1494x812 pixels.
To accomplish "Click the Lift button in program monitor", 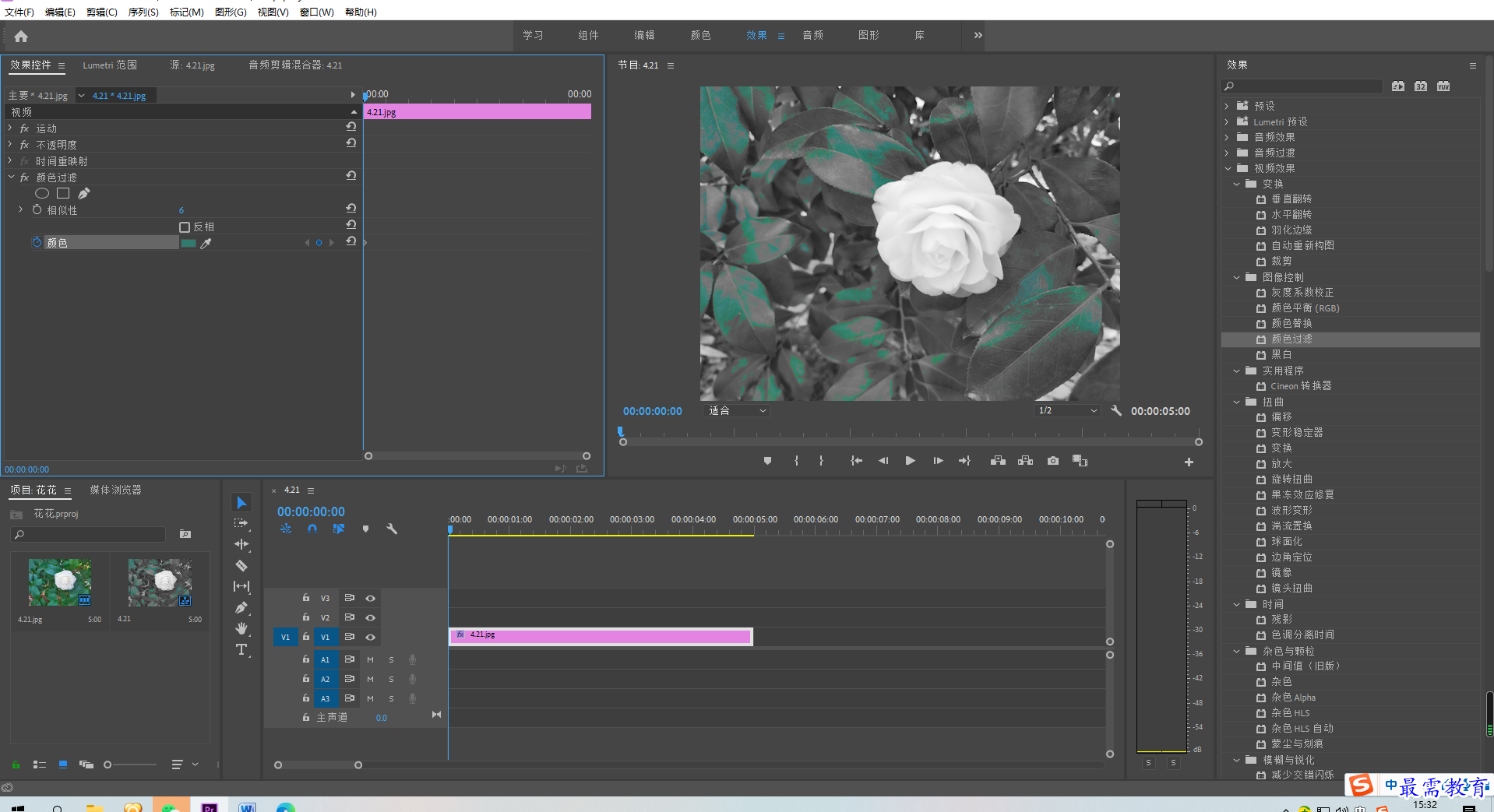I will pos(998,461).
